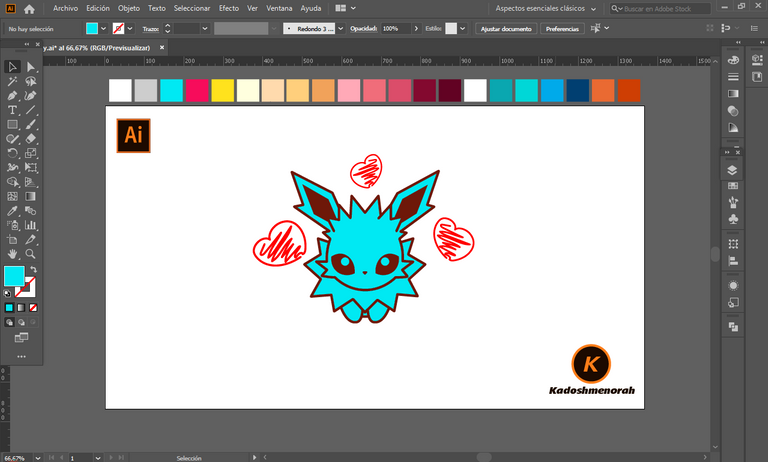Enable Draw Behind mode
Image resolution: width=768 pixels, height=462 pixels.
21,322
